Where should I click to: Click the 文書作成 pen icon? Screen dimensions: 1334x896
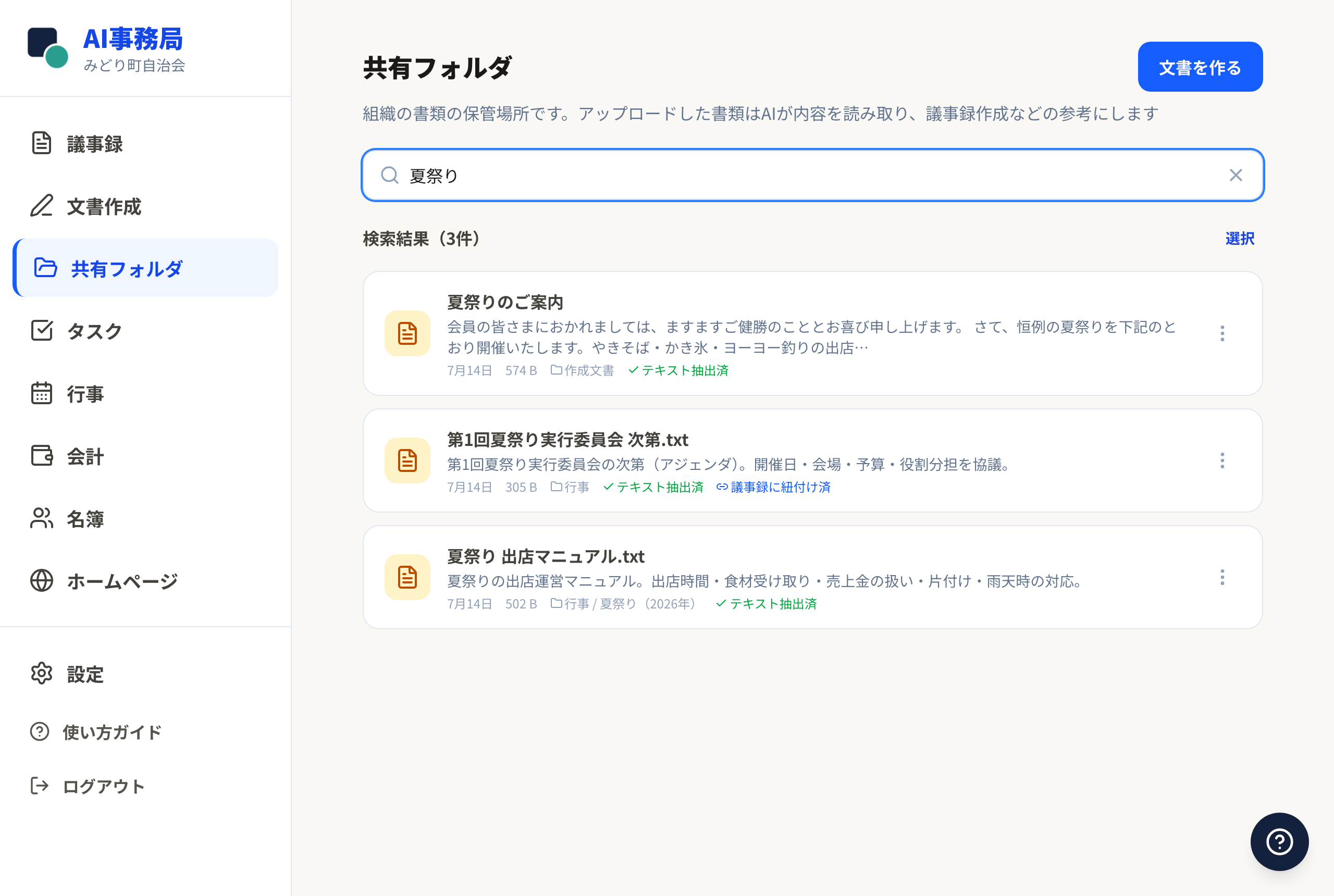(x=41, y=206)
